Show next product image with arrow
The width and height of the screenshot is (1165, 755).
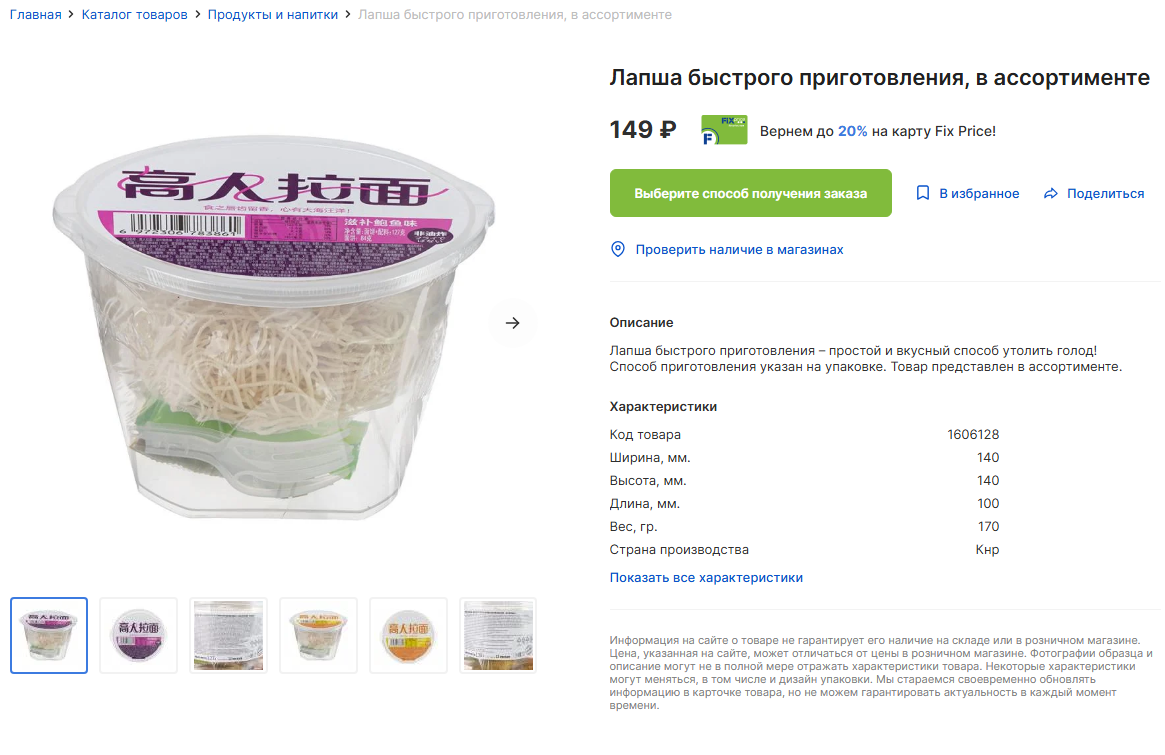point(513,323)
